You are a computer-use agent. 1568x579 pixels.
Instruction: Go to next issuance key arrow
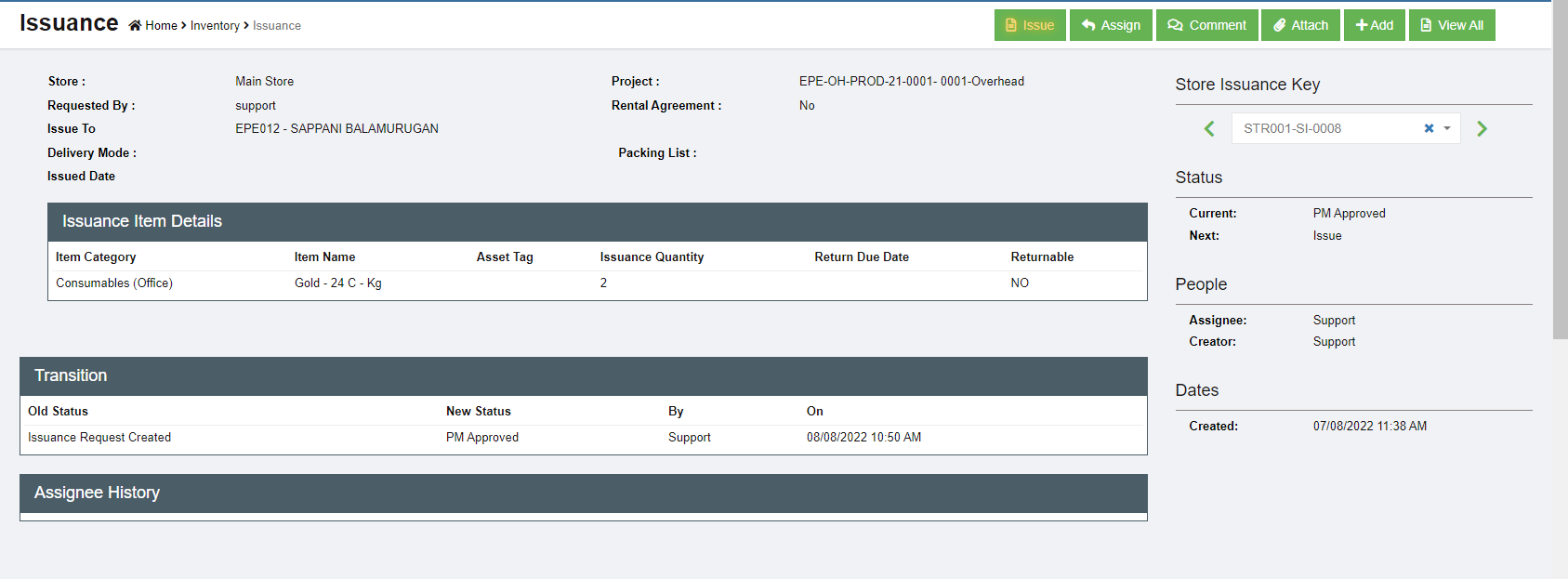click(1482, 129)
